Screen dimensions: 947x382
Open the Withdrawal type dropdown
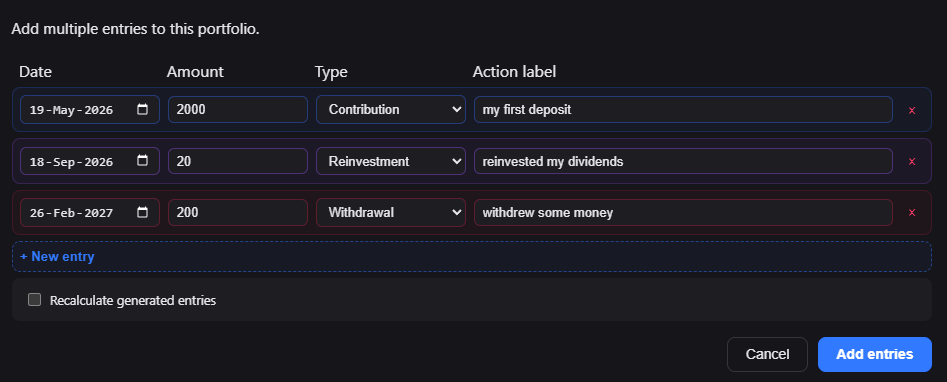coord(391,213)
